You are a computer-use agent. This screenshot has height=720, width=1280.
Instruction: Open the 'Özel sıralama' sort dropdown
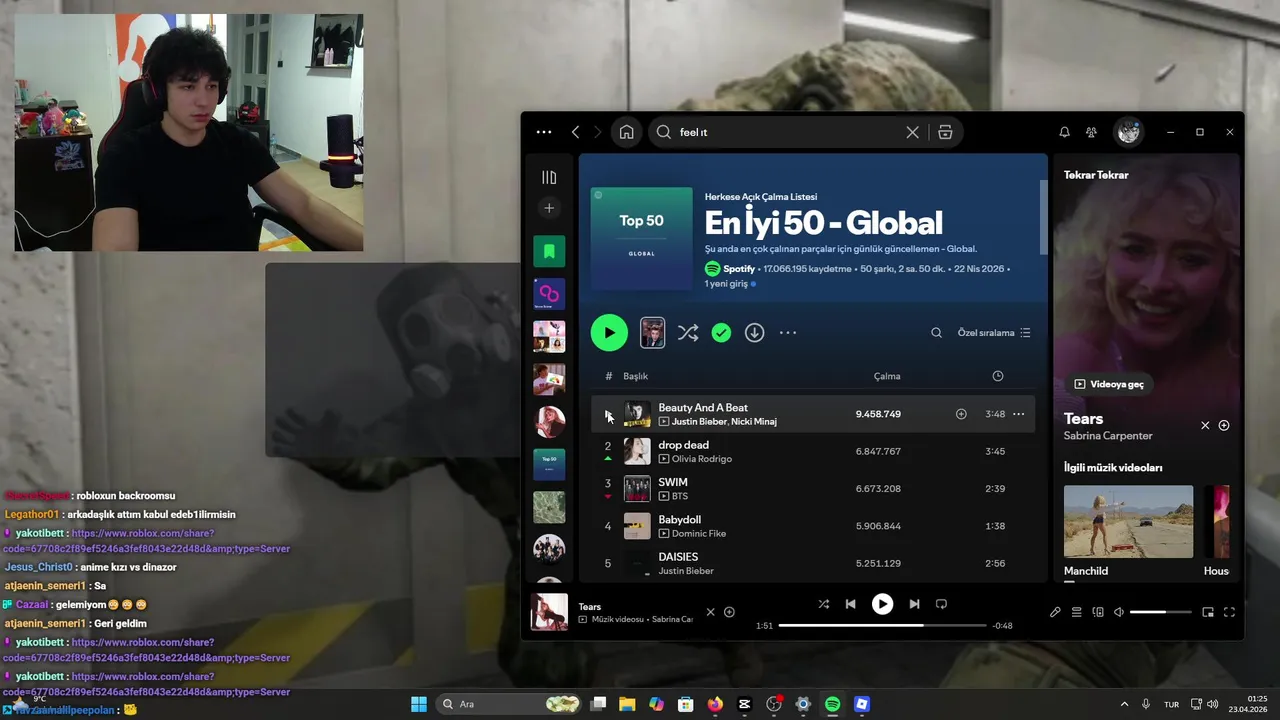pos(994,333)
